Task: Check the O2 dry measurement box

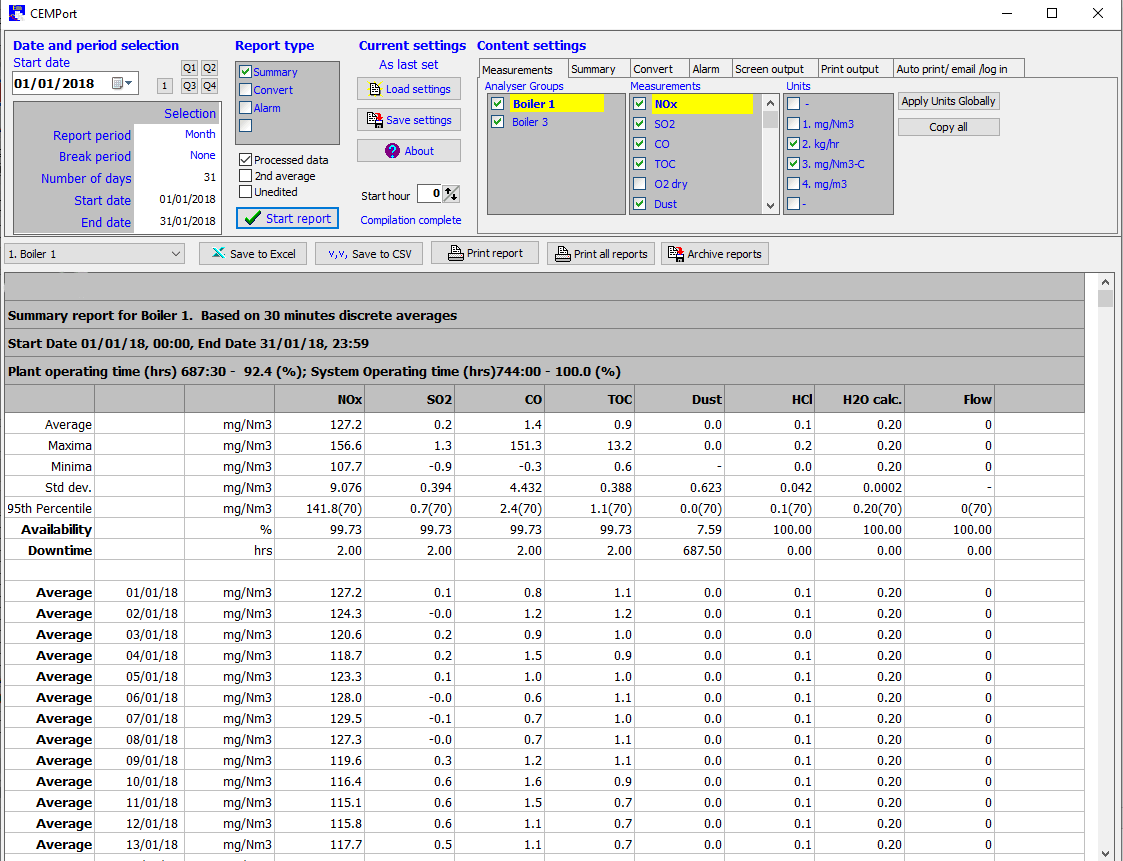Action: 640,184
